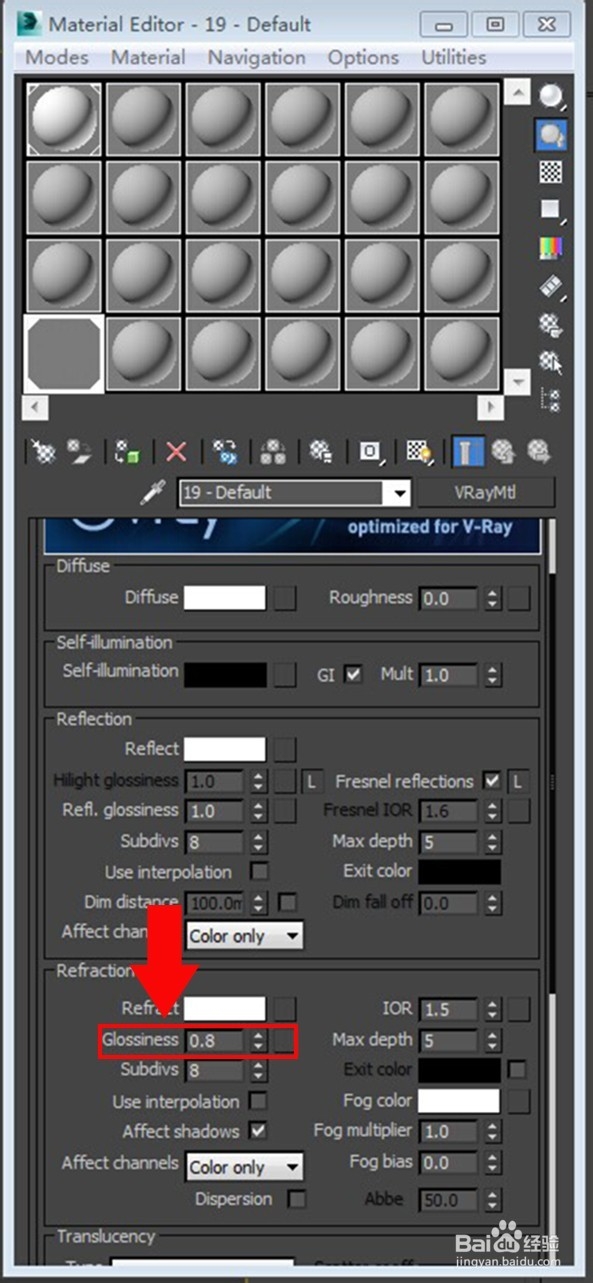
Task: Click Put Material to Scene icon
Action: (79, 453)
